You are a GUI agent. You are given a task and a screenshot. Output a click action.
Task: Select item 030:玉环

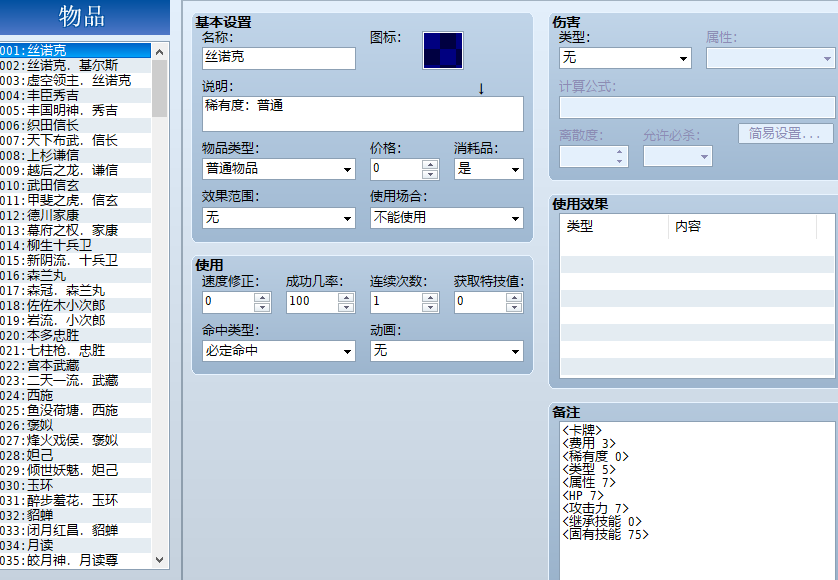(x=75, y=485)
